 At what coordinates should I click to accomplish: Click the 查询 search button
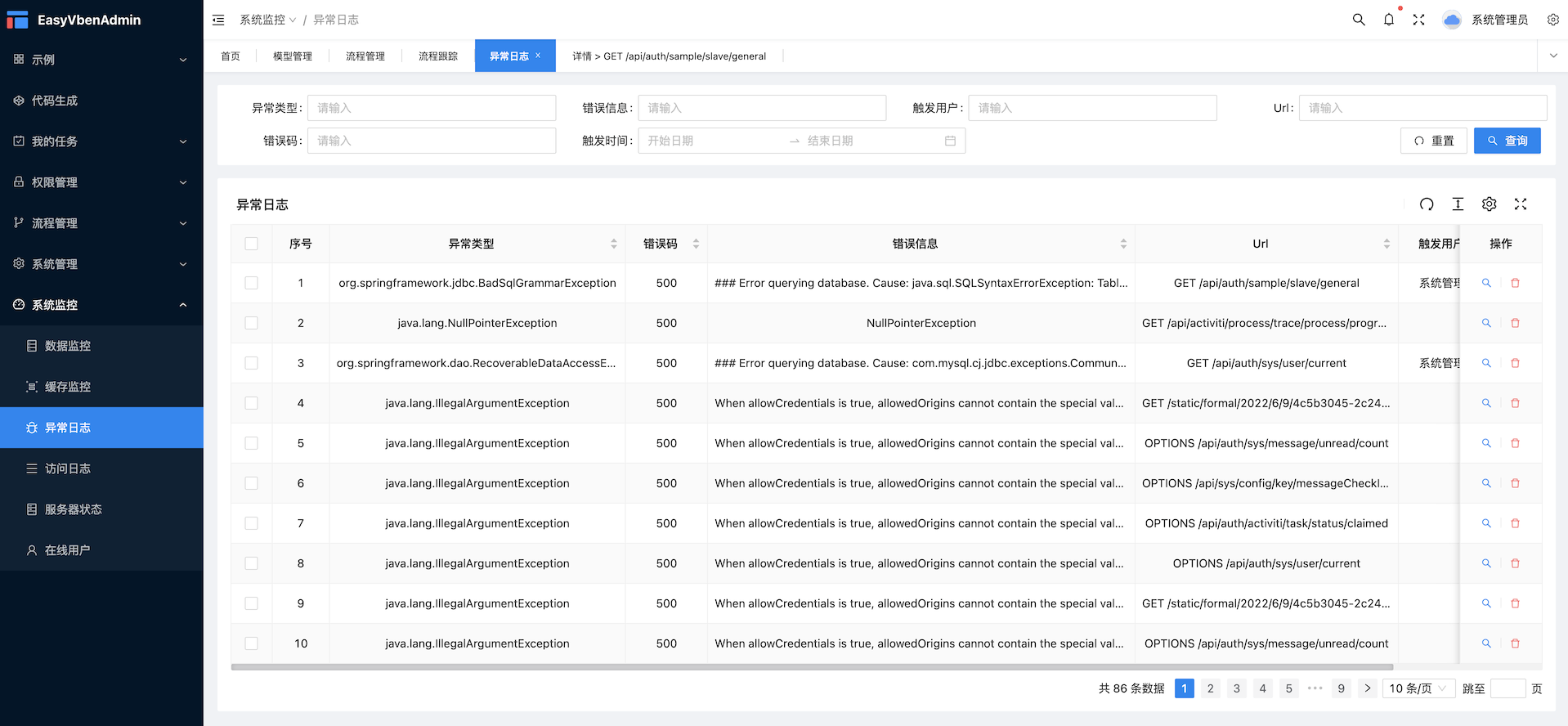(x=1507, y=141)
